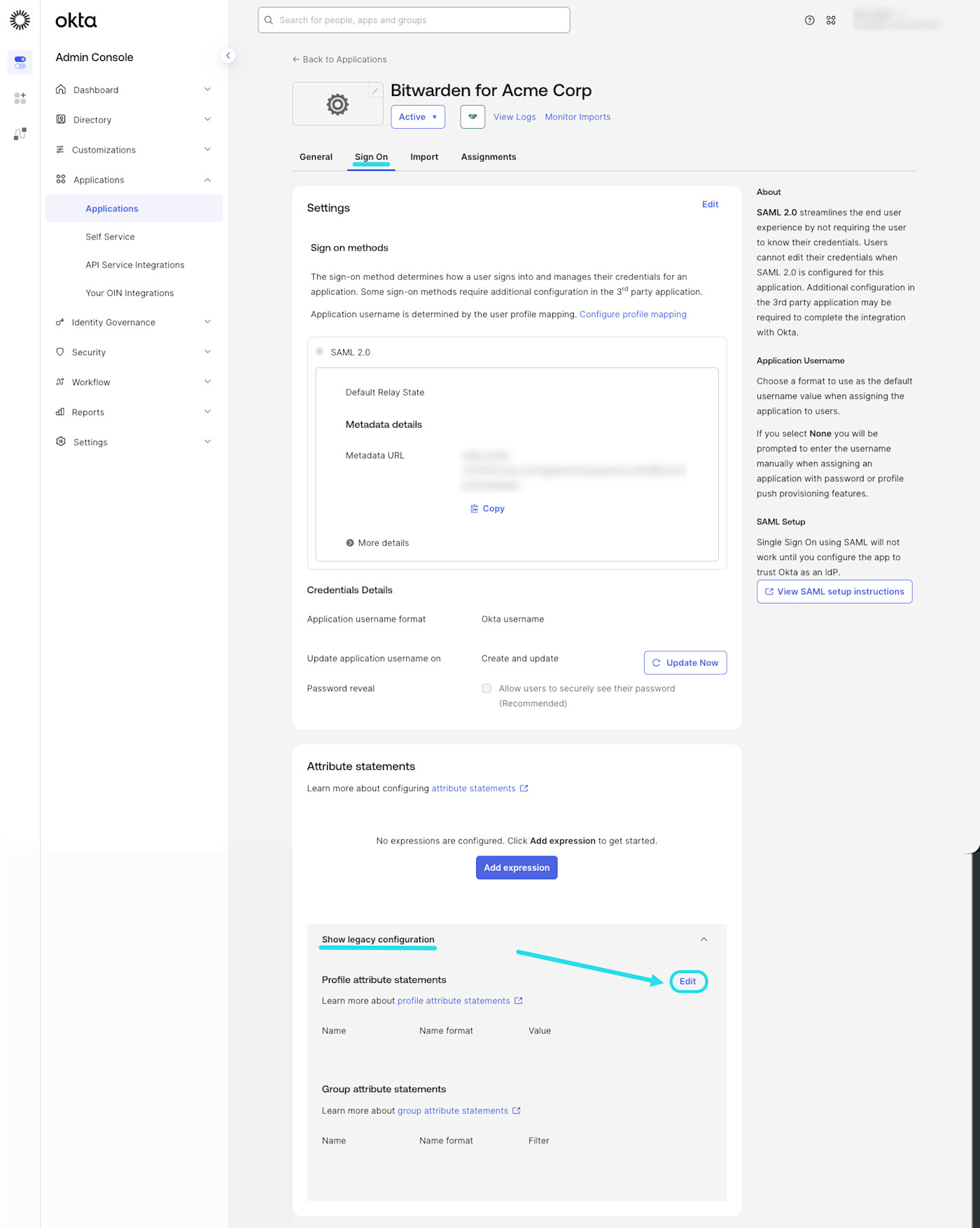Click the Identity Governance key icon
980x1228 pixels.
[x=60, y=322]
